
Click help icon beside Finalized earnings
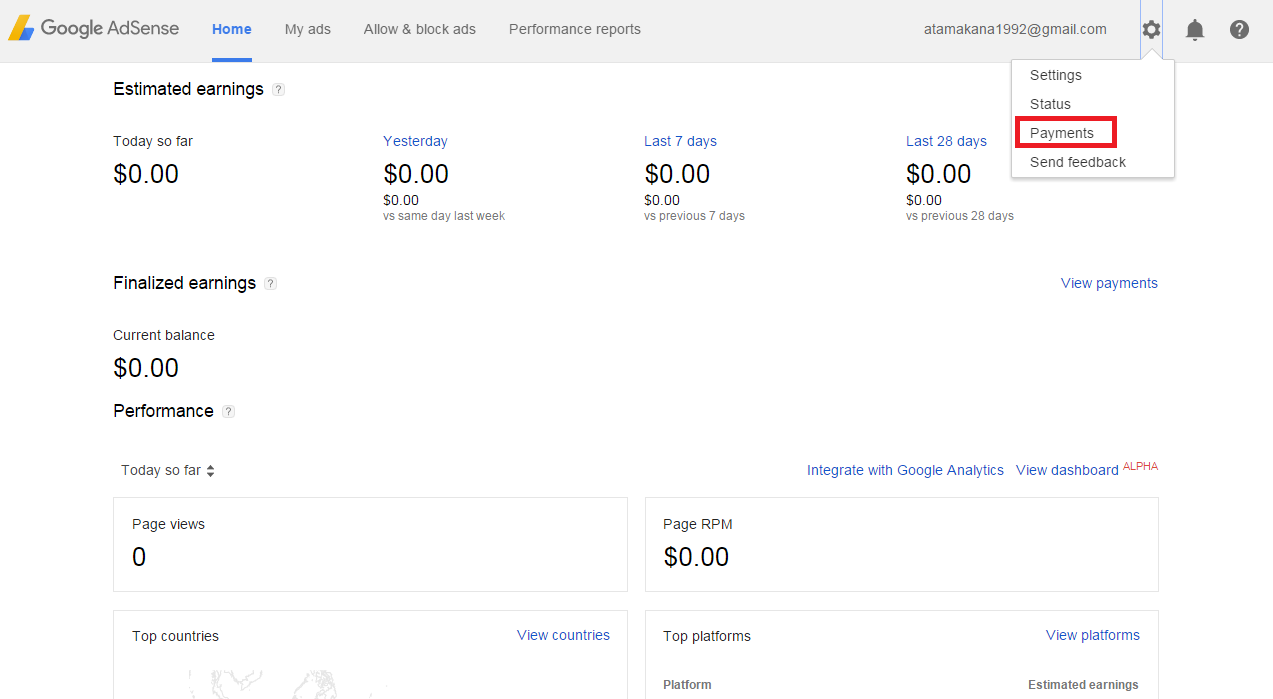[270, 283]
